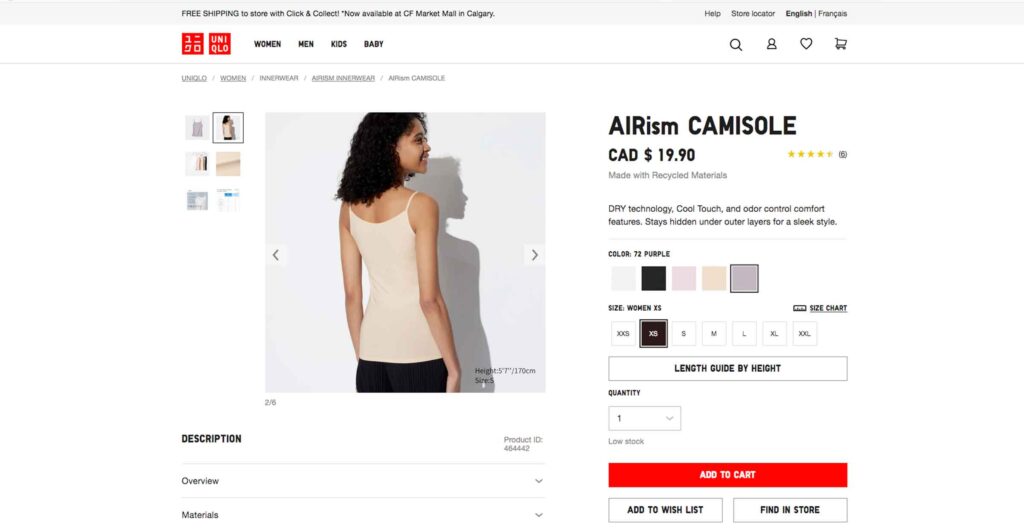Show the previous product image arrow

coord(276,255)
